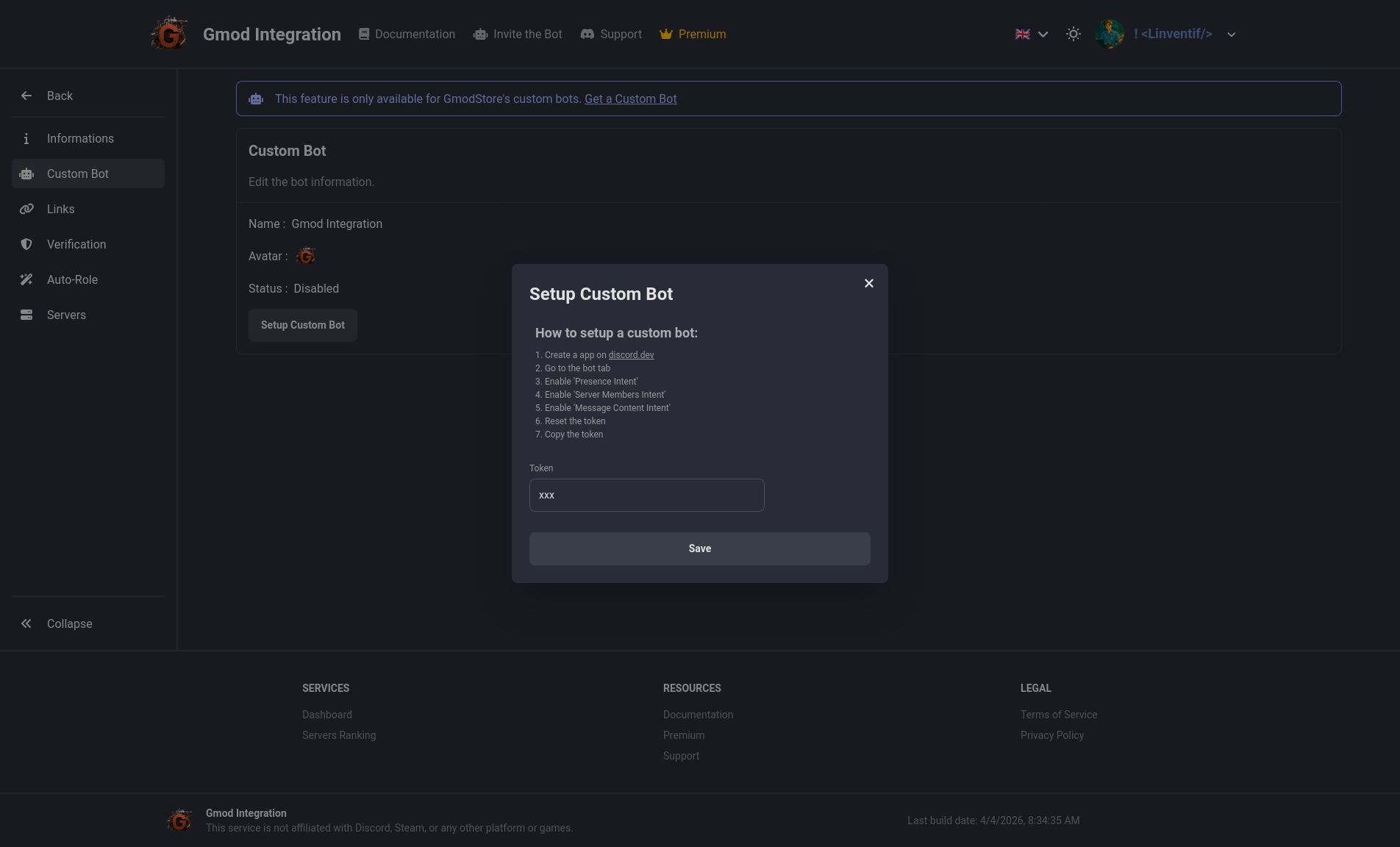
Task: Open Verification shield icon in sidebar
Action: [26, 245]
